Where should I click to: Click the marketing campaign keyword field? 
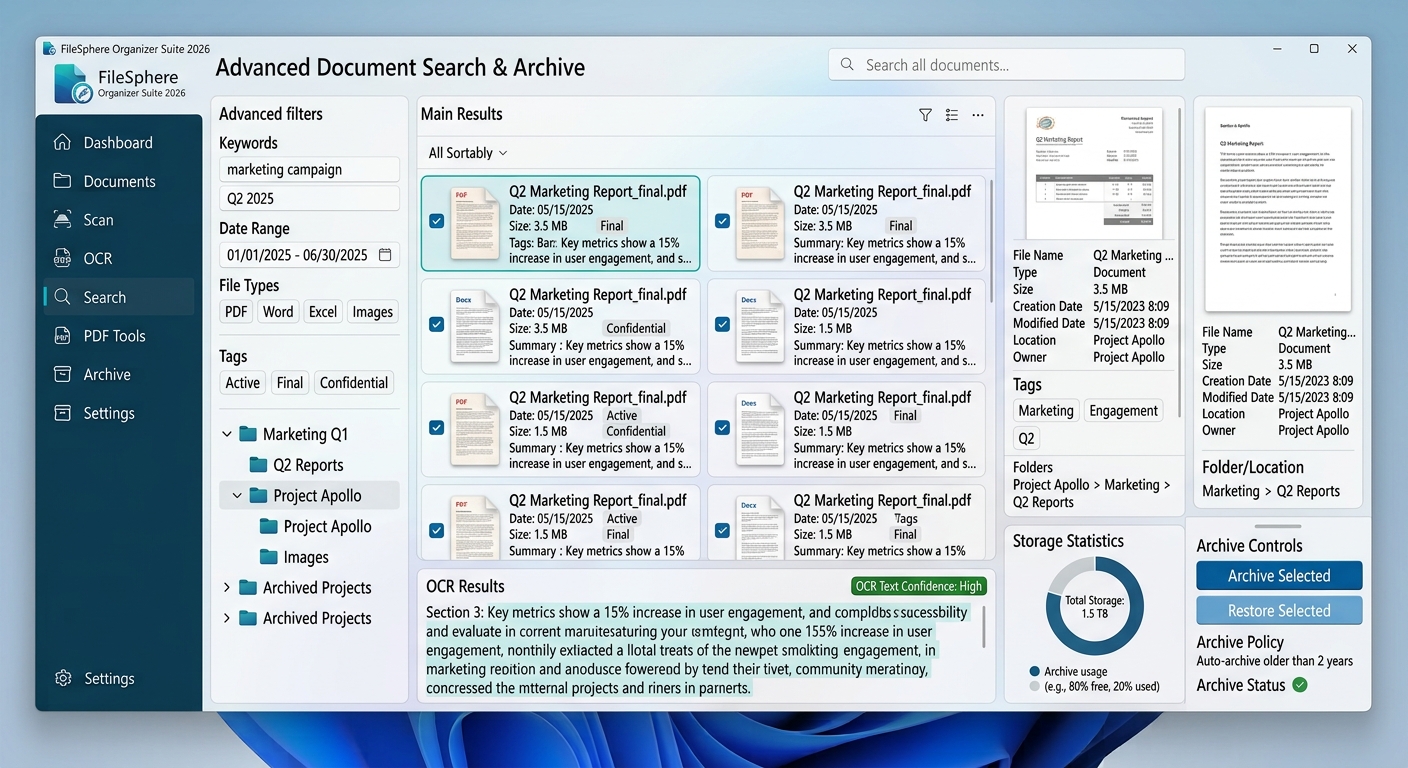(309, 170)
